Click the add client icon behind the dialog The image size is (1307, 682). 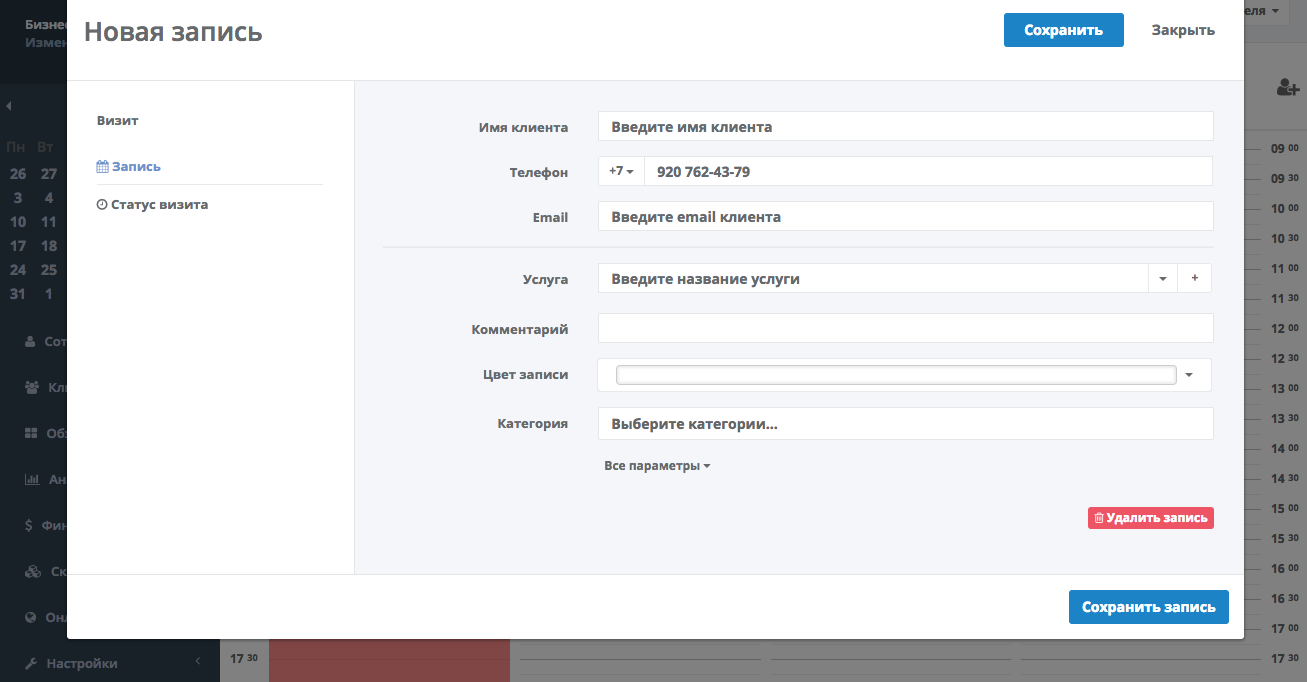click(x=1287, y=88)
